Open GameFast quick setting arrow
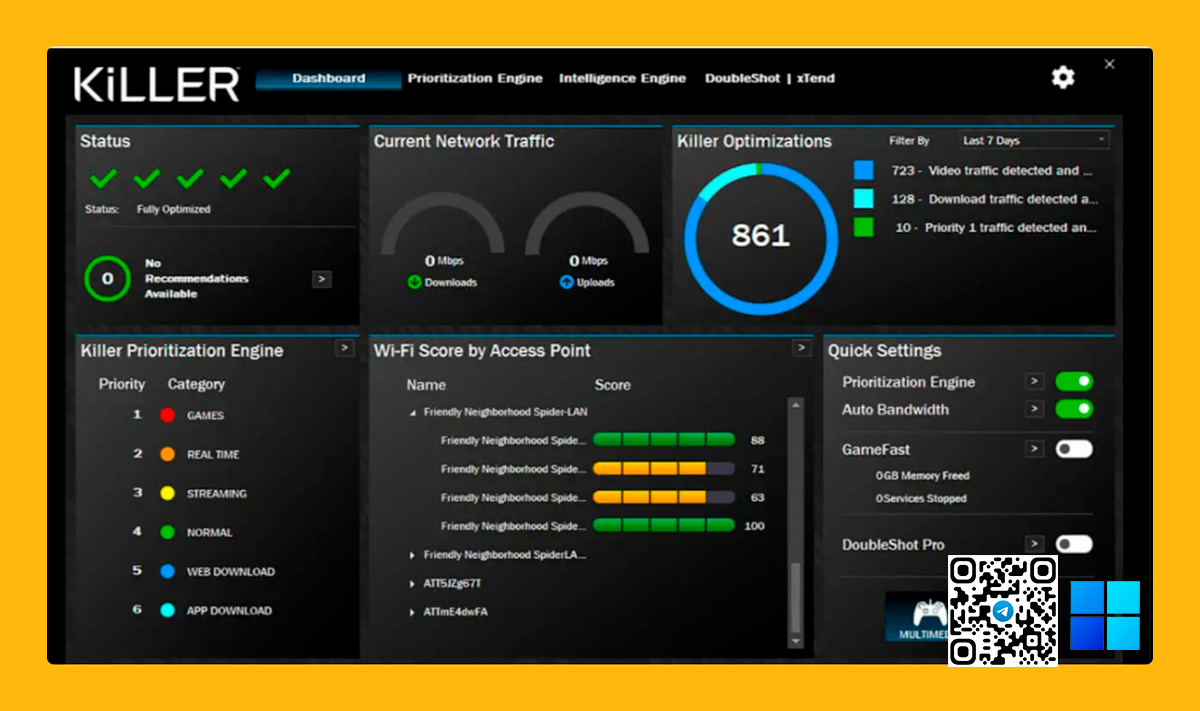Viewport: 1200px width, 711px height. pyautogui.click(x=1035, y=449)
